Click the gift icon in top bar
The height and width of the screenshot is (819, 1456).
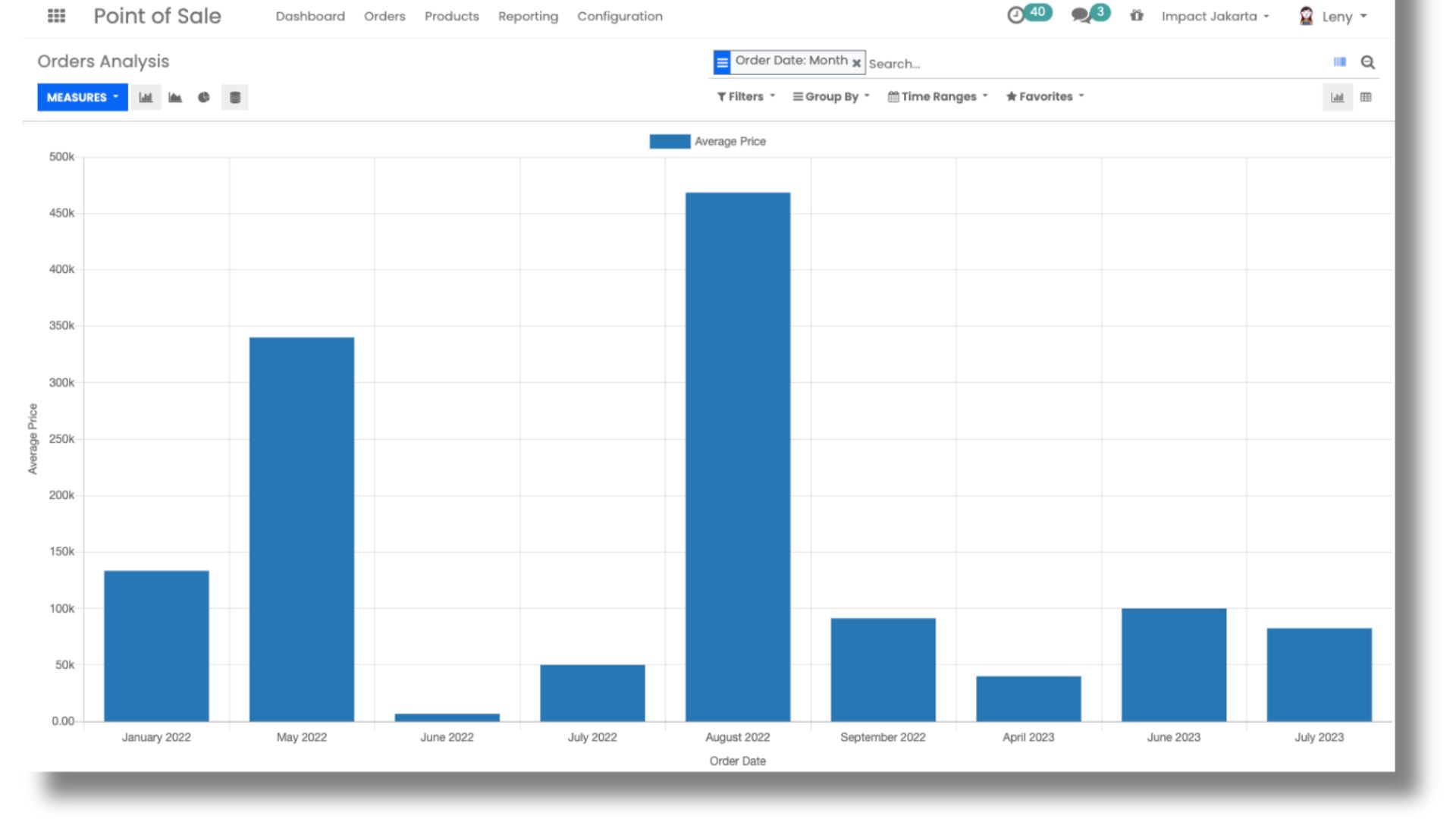[x=1136, y=15]
